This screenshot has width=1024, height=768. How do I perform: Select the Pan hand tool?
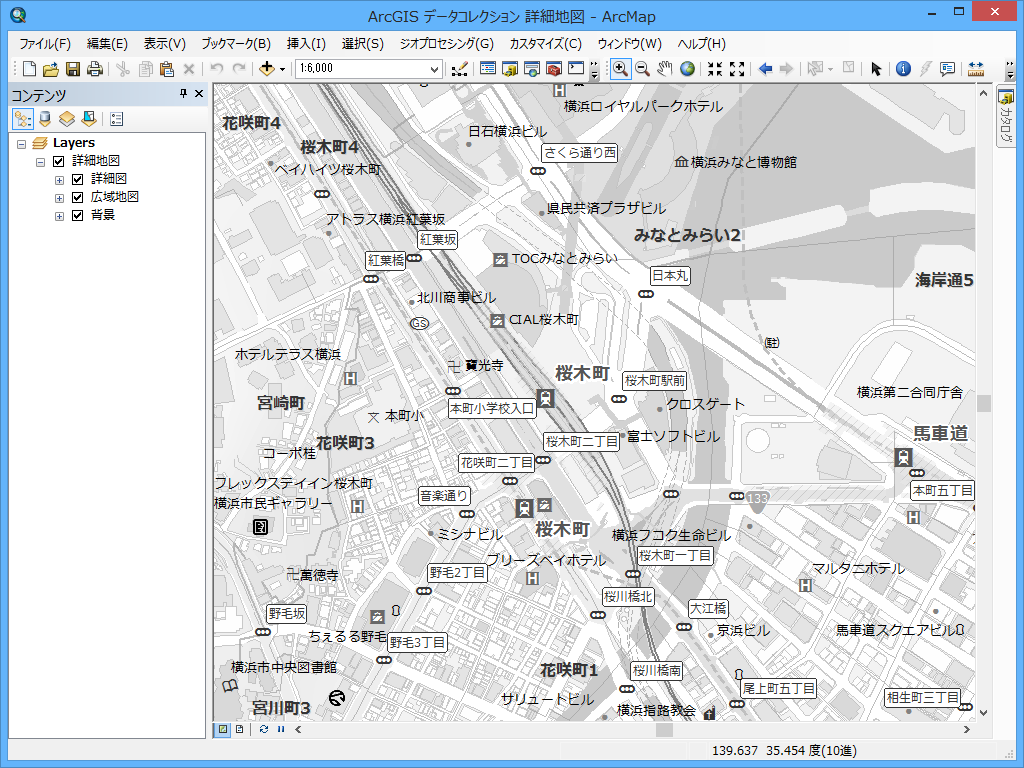point(665,69)
